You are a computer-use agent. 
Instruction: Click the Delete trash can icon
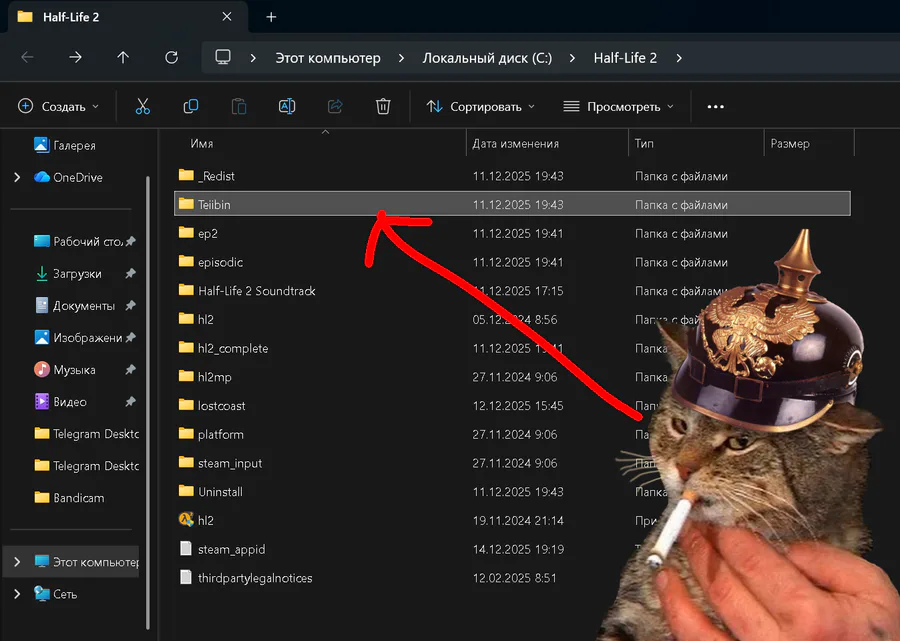[x=383, y=107]
